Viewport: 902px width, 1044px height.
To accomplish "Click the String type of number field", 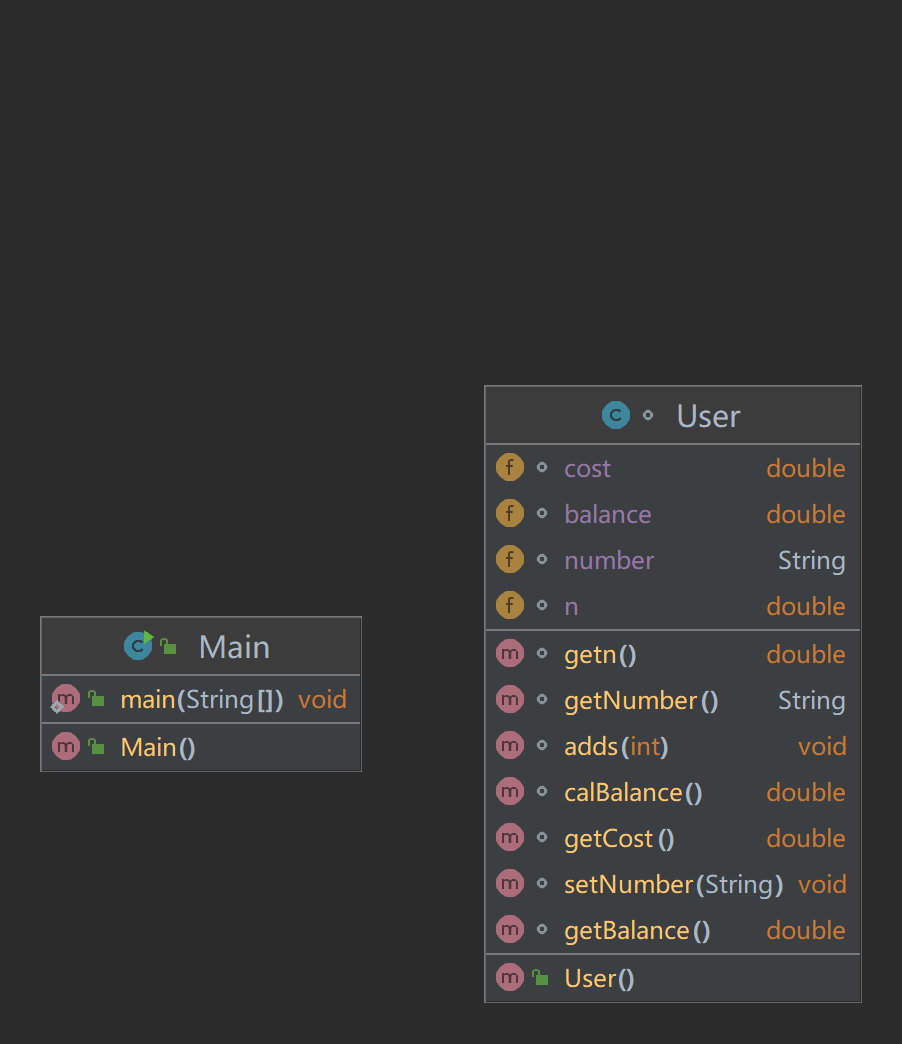I will click(x=811, y=561).
